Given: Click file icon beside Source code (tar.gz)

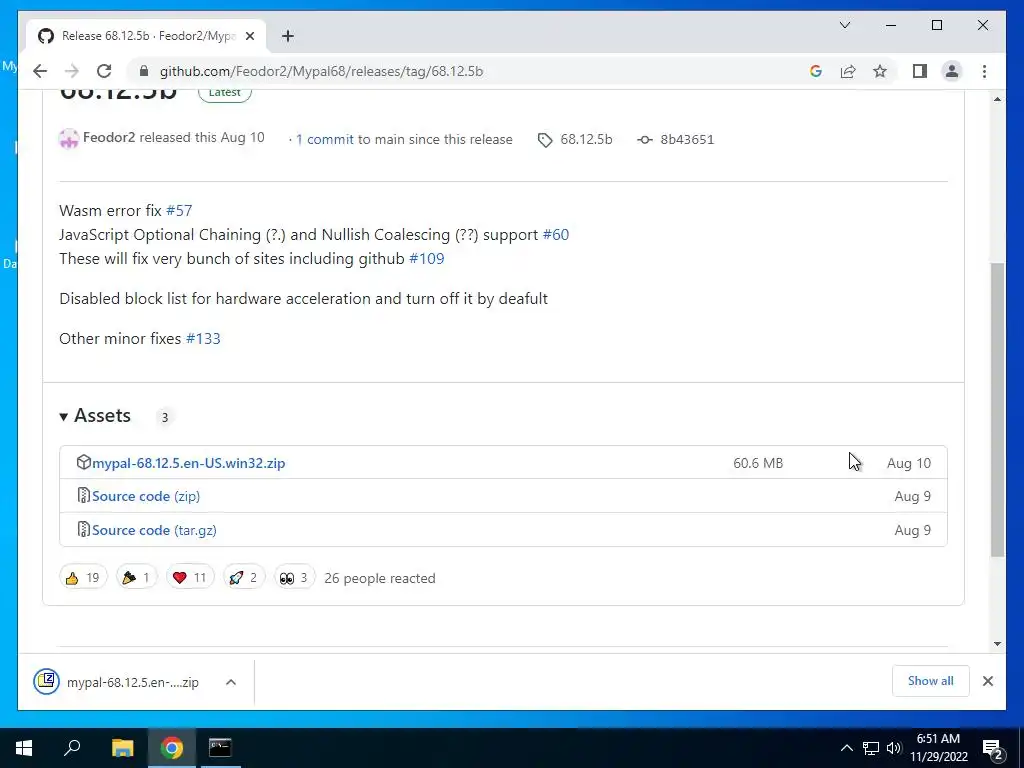Looking at the screenshot, I should (x=84, y=529).
